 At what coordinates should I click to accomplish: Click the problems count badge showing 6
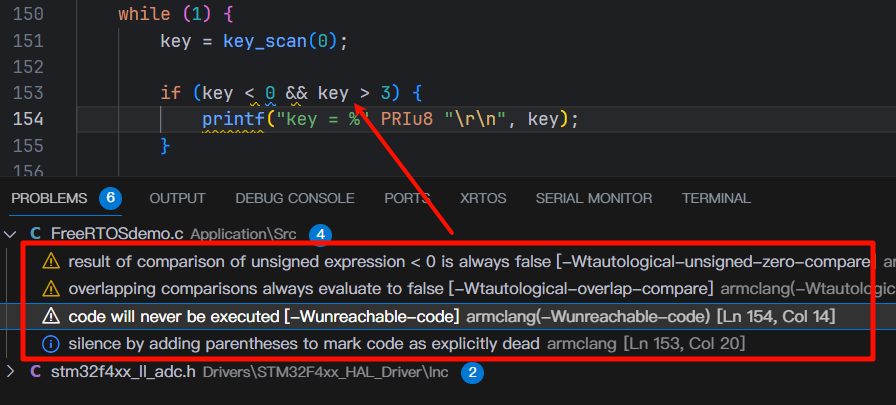(x=110, y=198)
